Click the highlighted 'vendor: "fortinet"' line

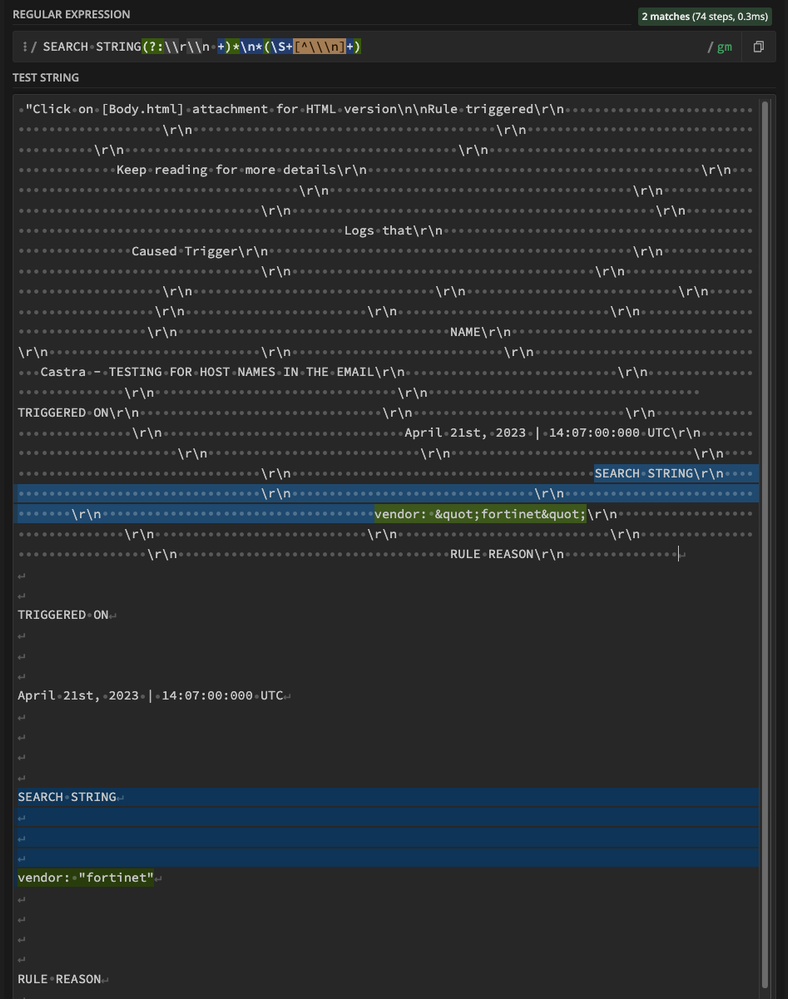[x=85, y=877]
